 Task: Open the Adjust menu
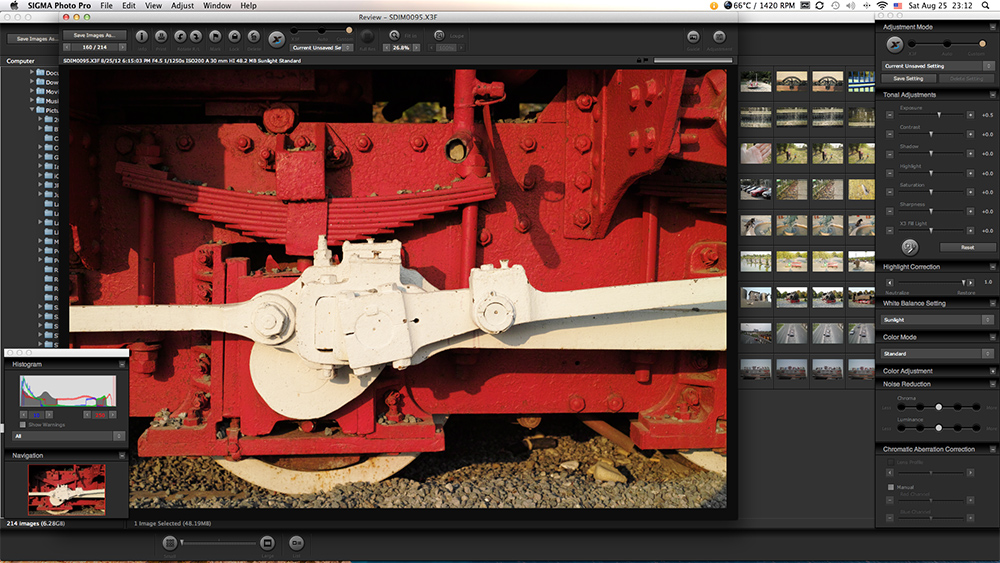tap(182, 5)
